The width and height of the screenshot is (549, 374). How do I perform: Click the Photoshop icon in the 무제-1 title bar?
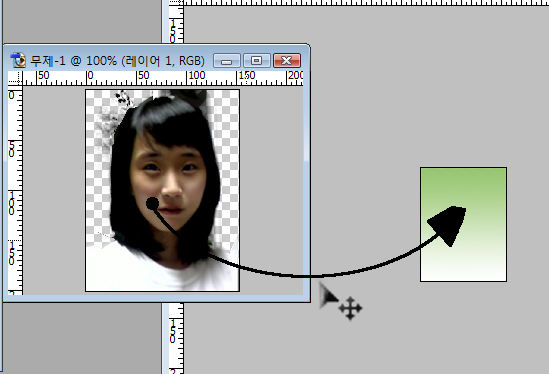tap(18, 60)
